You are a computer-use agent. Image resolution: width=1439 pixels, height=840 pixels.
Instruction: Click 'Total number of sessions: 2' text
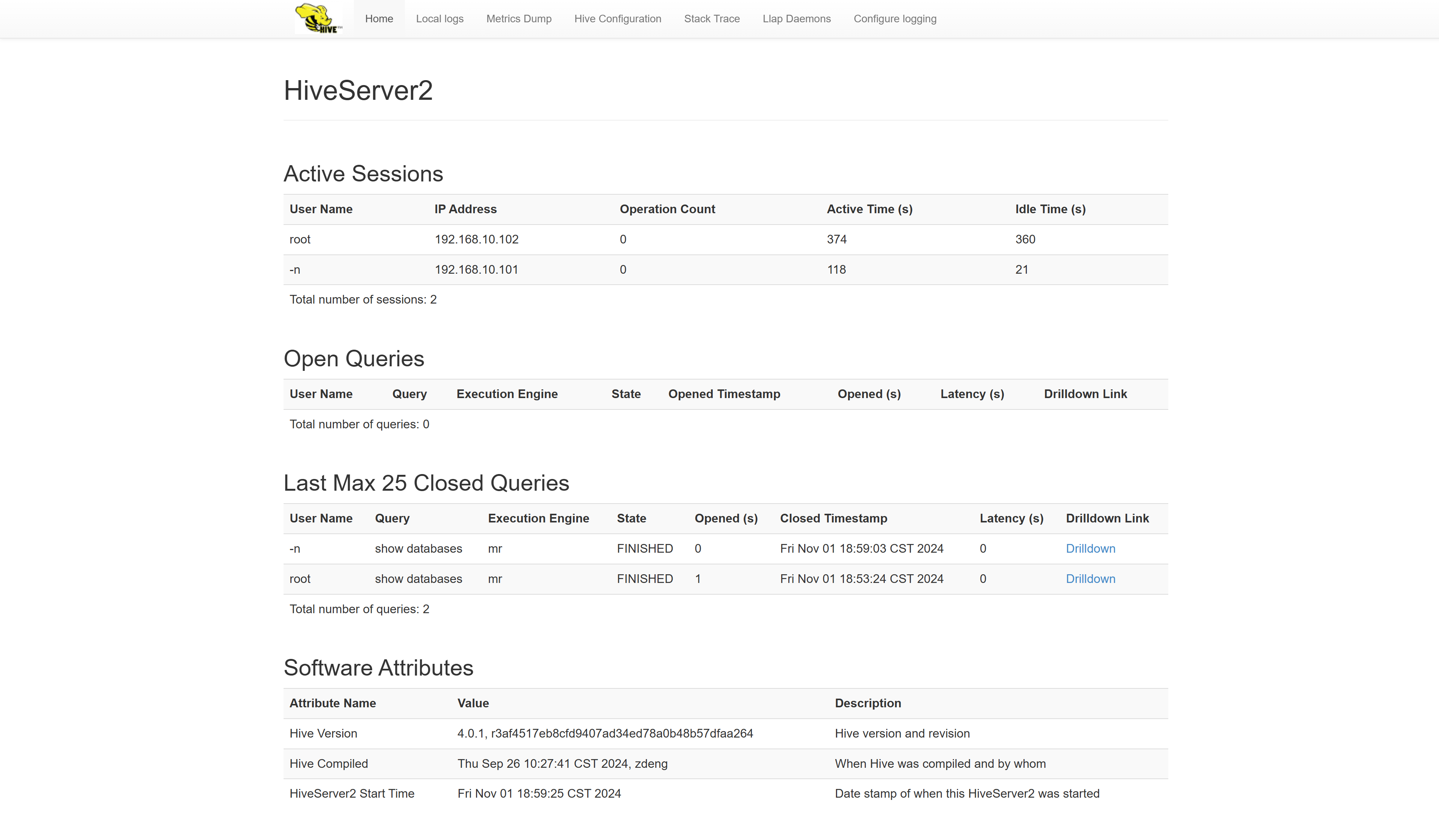[363, 300]
